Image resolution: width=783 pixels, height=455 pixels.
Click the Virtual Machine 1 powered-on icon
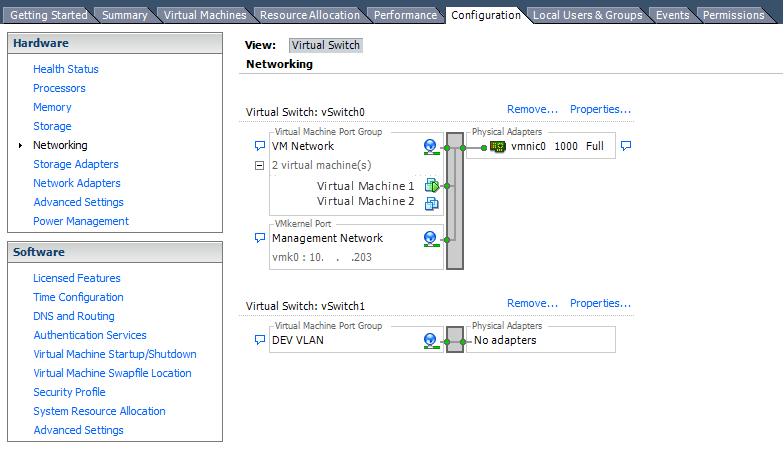[x=431, y=186]
